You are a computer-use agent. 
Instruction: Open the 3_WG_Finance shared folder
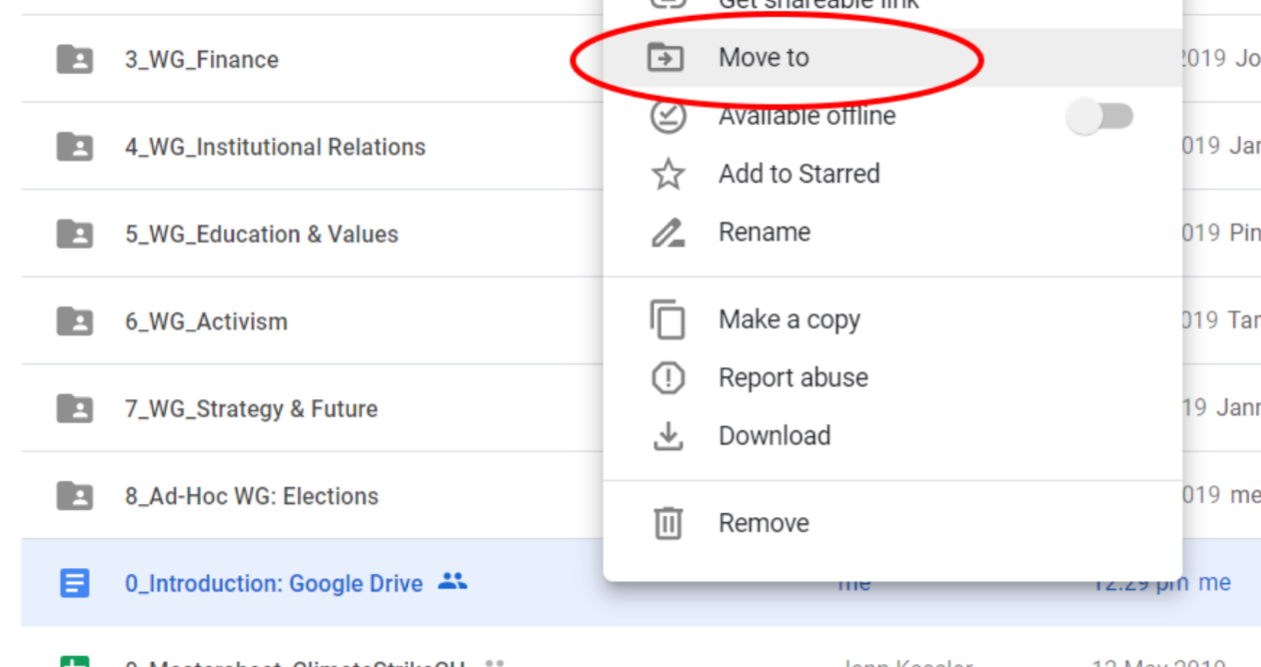tap(201, 60)
